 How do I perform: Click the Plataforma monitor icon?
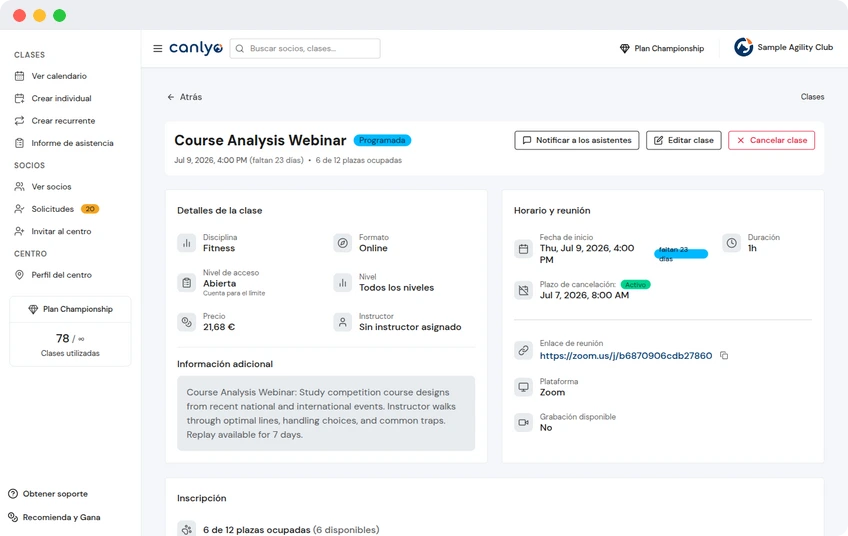click(523, 387)
